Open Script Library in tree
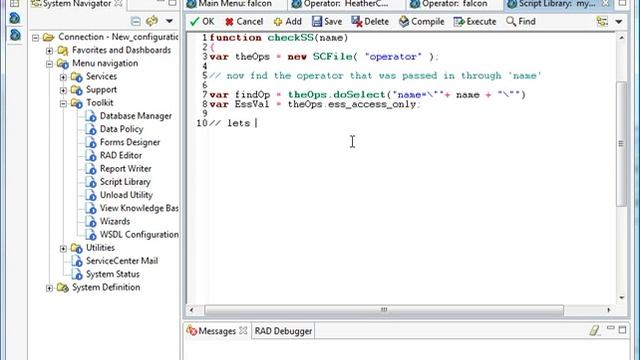Viewport: 640px width, 360px height. (x=125, y=182)
